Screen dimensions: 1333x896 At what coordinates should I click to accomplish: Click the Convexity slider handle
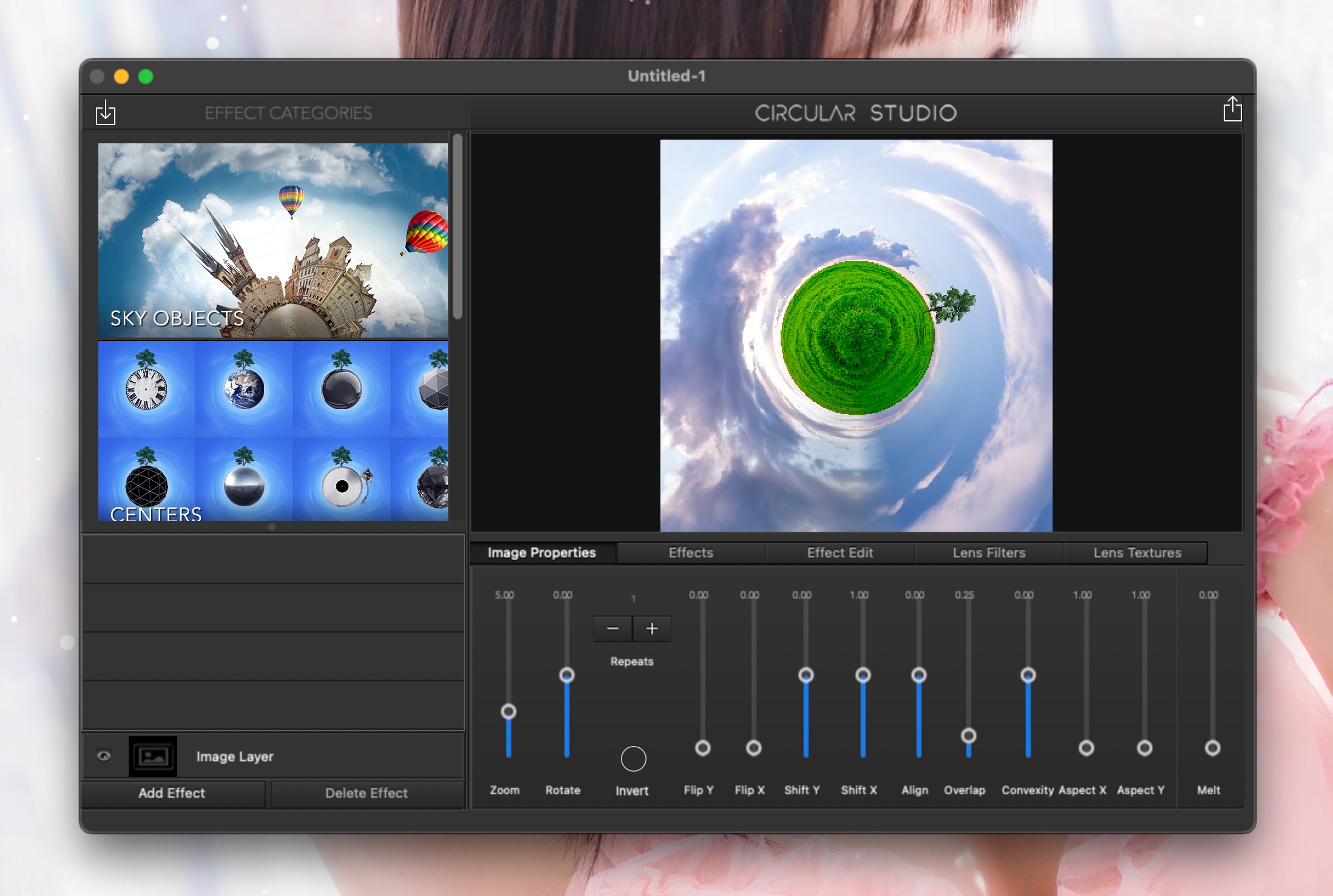pos(1028,674)
